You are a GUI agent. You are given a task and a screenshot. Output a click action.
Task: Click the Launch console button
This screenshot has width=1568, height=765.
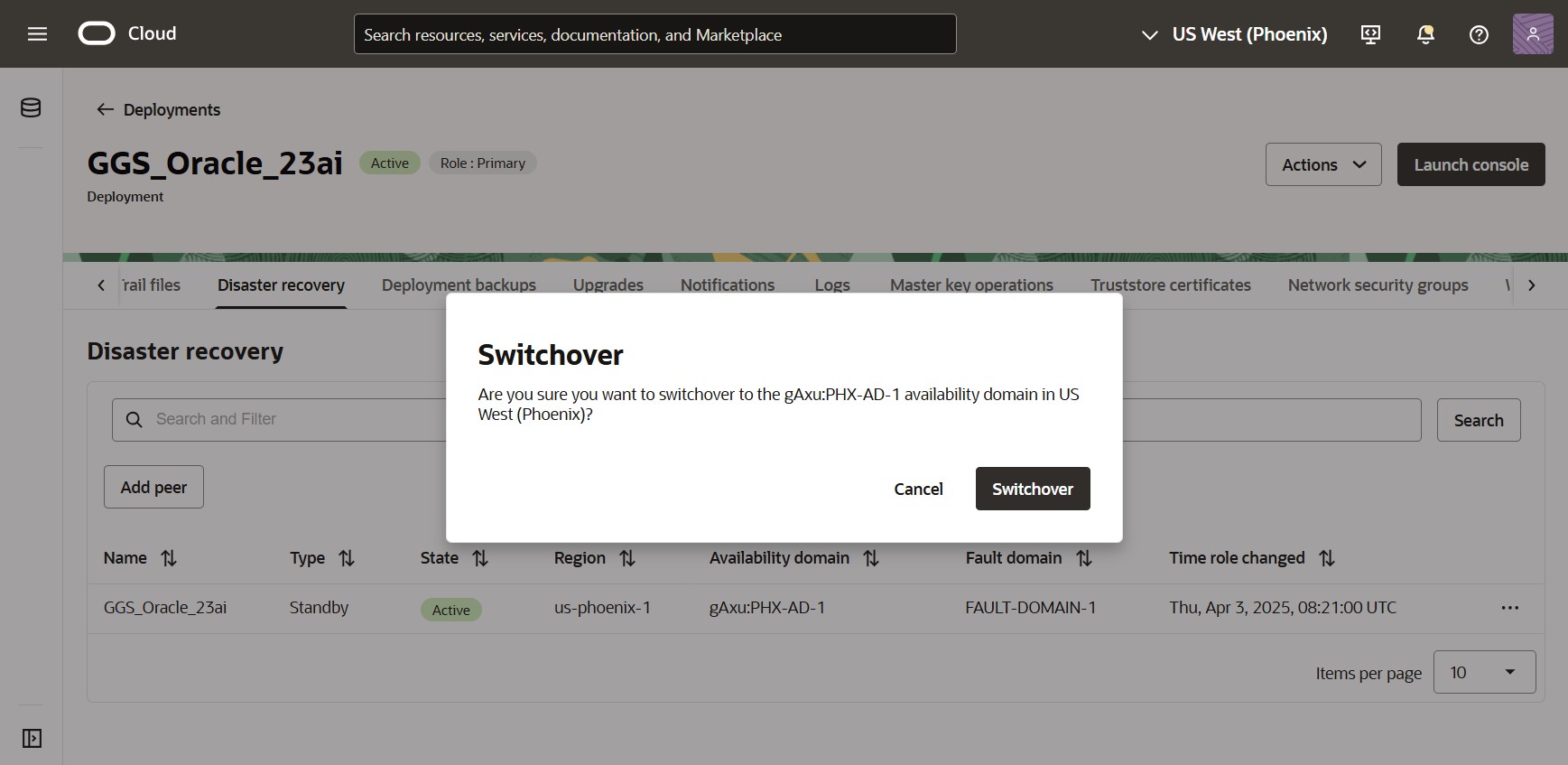click(1471, 164)
